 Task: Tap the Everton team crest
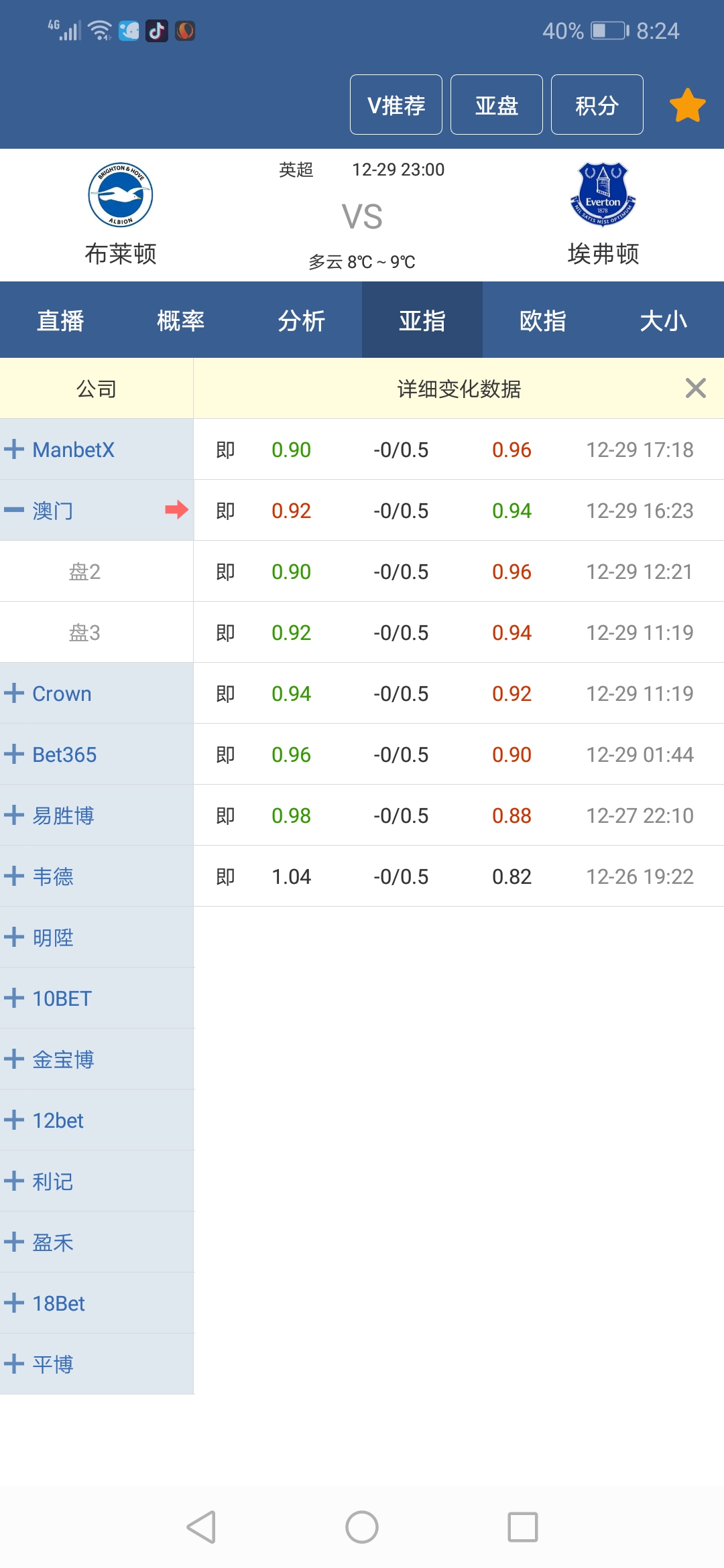pos(603,195)
